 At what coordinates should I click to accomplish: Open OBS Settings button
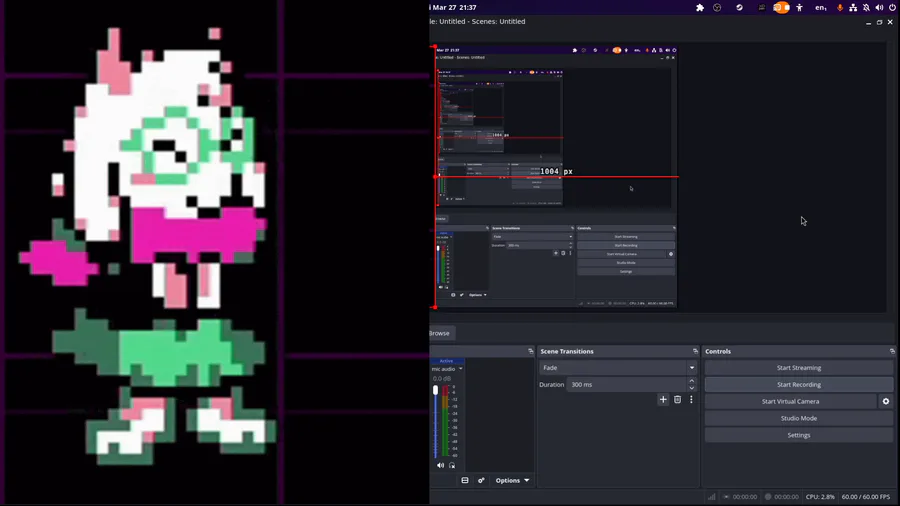[798, 435]
